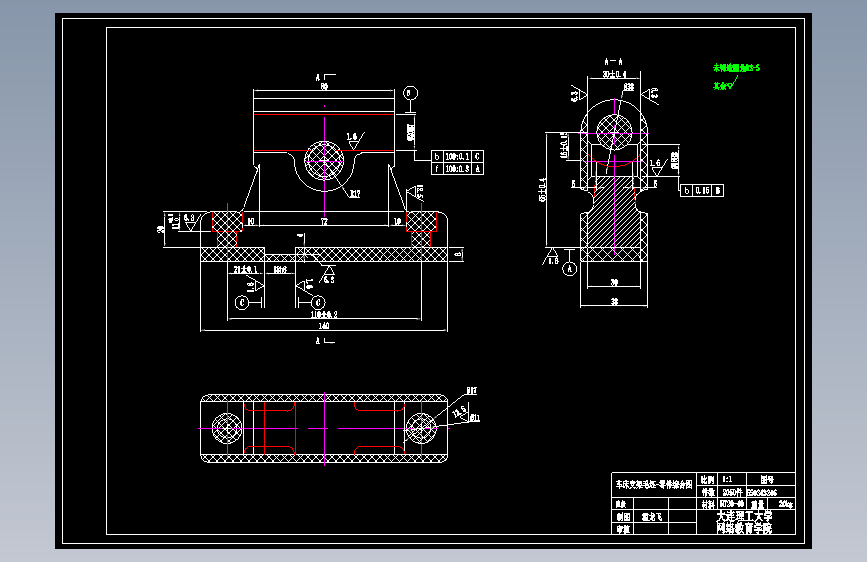Click the '2050件' quantity cell
The image size is (867, 562).
pos(731,492)
